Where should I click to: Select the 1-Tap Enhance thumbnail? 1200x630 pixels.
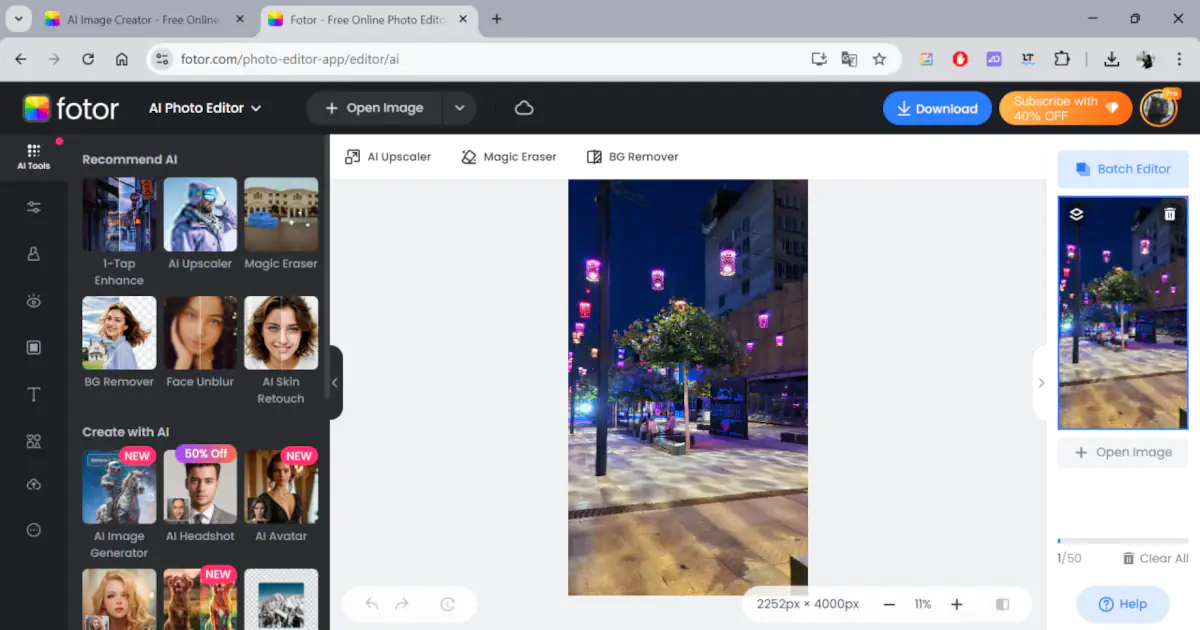(x=119, y=214)
